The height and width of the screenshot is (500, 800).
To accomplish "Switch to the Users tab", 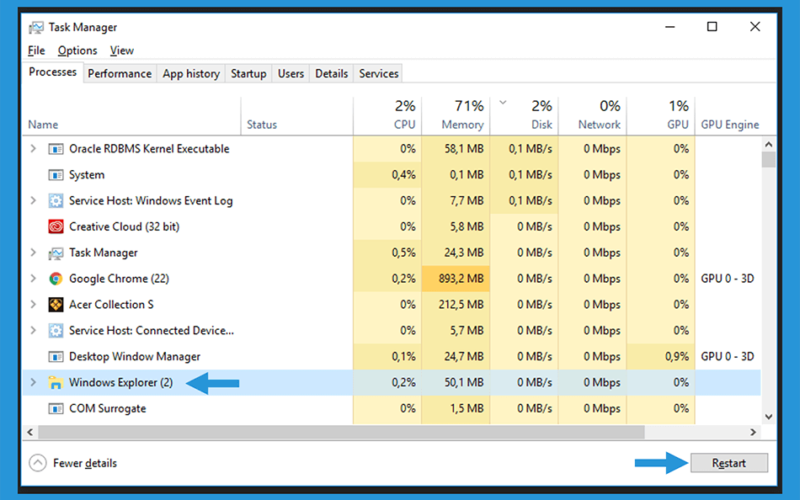I will pyautogui.click(x=291, y=73).
